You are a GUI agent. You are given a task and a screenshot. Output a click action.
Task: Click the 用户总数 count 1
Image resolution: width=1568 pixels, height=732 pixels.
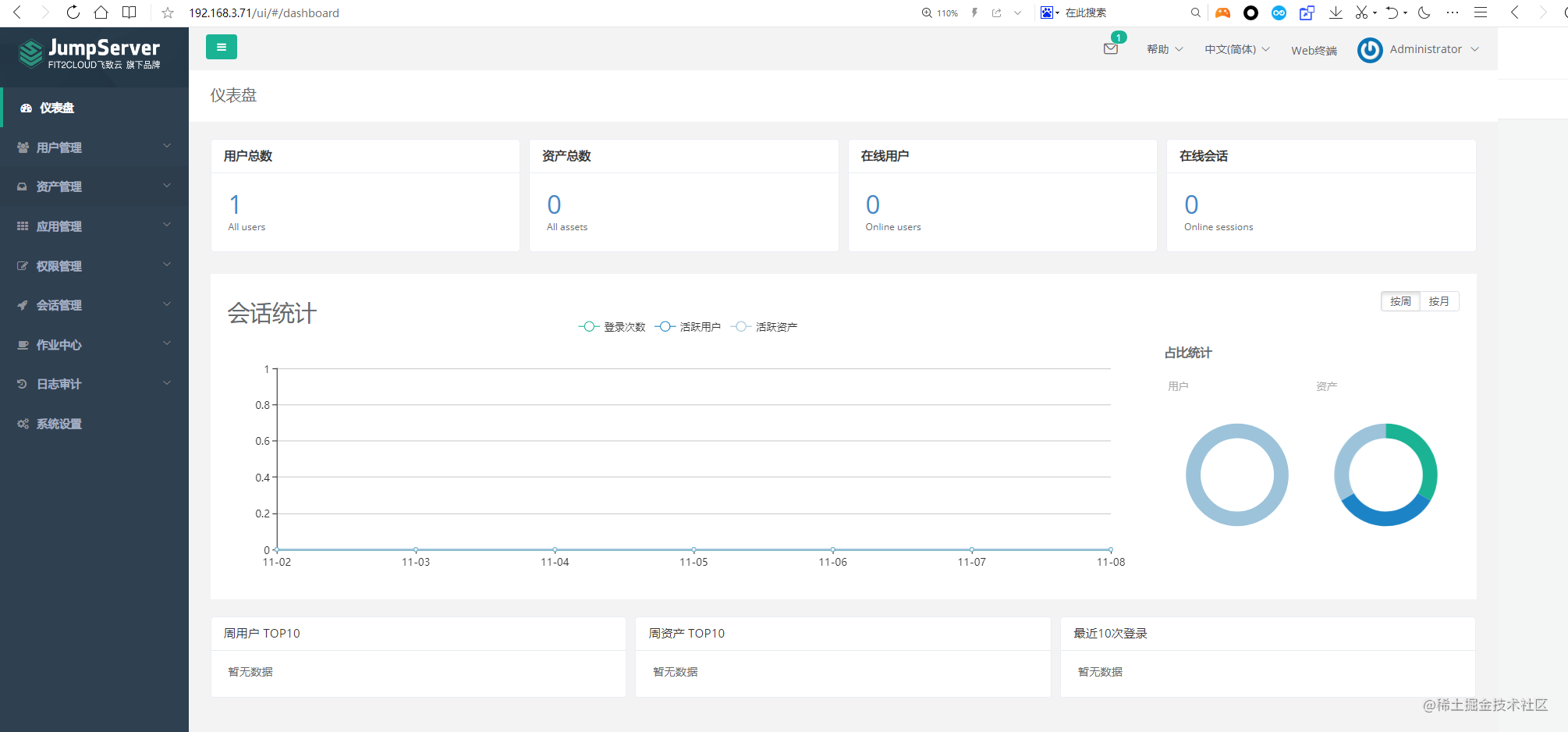235,204
